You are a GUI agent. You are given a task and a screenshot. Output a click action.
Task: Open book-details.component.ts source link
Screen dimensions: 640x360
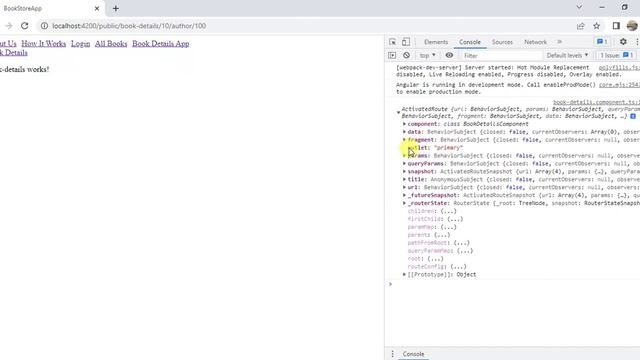pyautogui.click(x=596, y=102)
